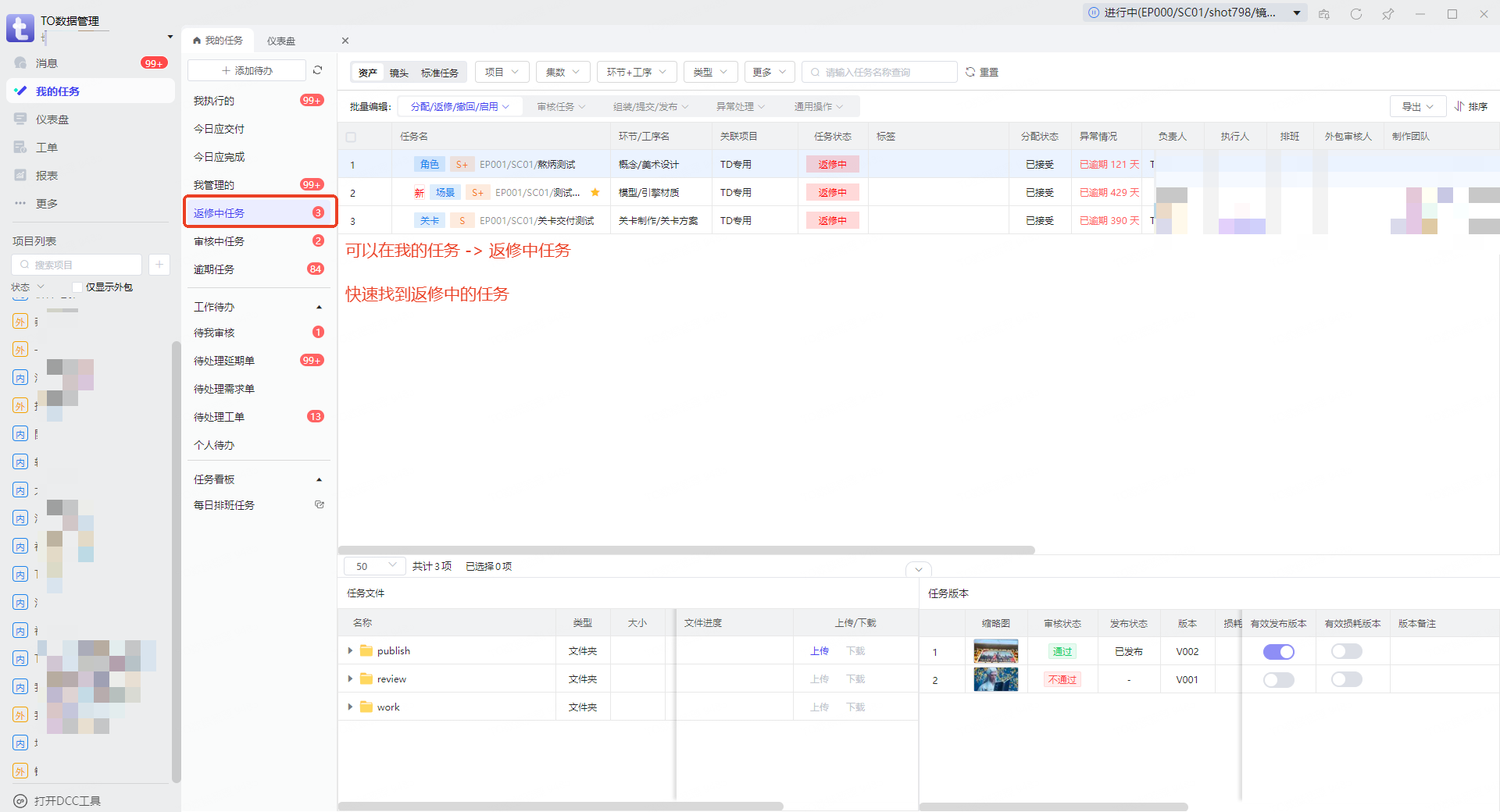Viewport: 1500px width, 812px height.
Task: Click the 重置 reset icon in filter bar
Action: coord(970,72)
